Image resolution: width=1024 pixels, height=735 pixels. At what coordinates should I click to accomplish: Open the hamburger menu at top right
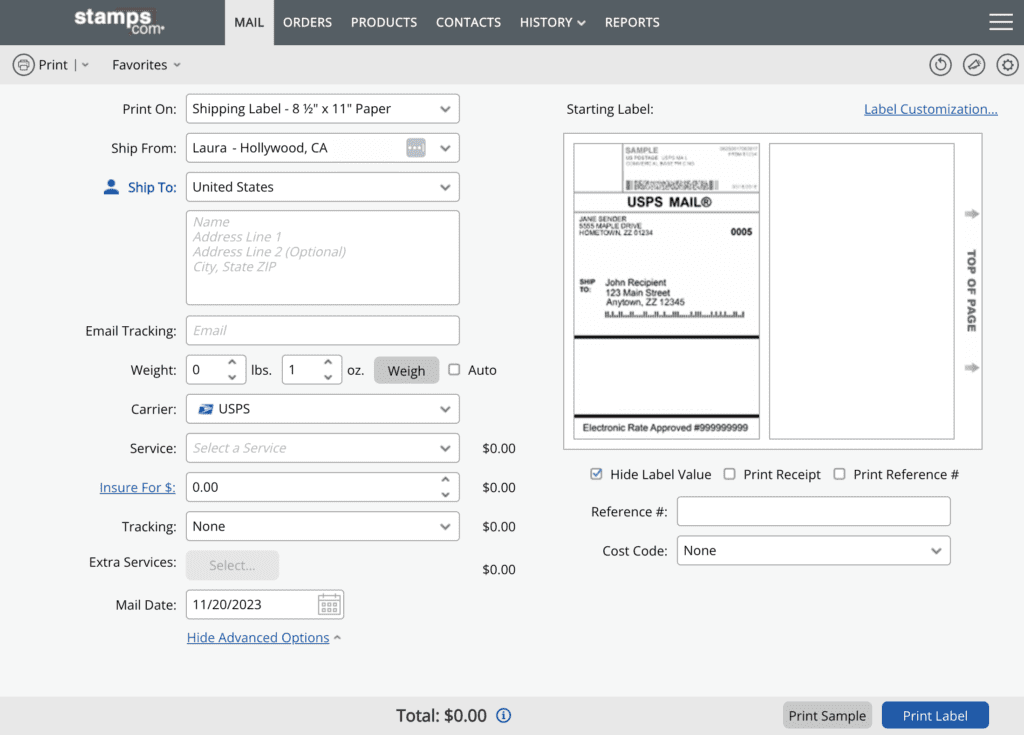click(1000, 22)
